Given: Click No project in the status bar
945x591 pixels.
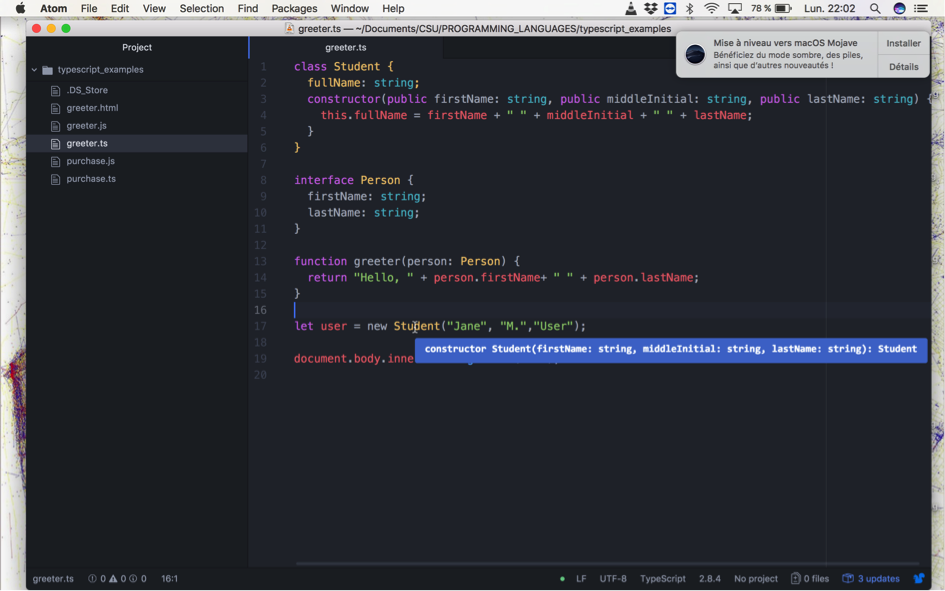Looking at the screenshot, I should 756,578.
